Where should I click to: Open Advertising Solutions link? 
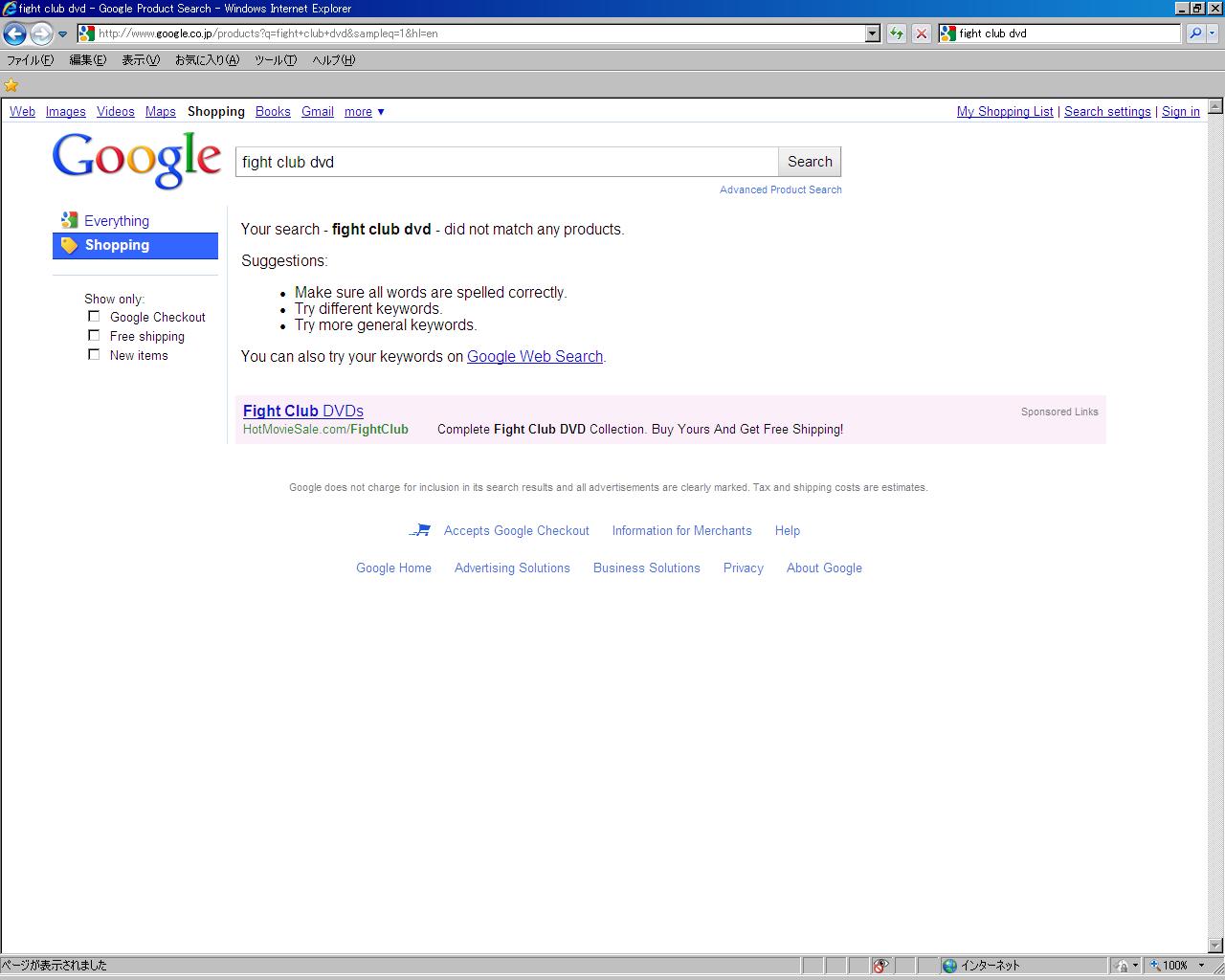[512, 568]
